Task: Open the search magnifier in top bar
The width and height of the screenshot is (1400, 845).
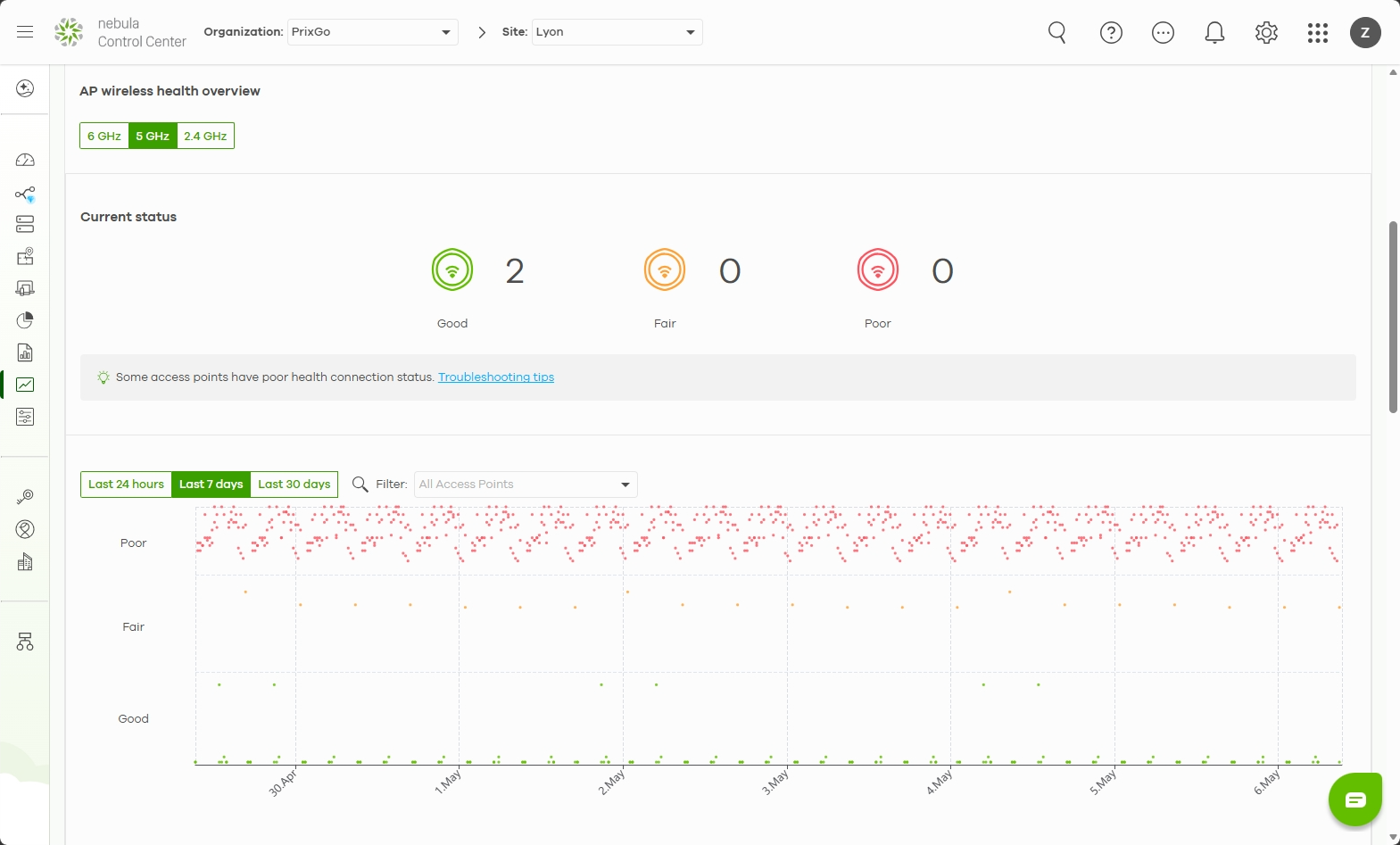Action: (x=1057, y=33)
